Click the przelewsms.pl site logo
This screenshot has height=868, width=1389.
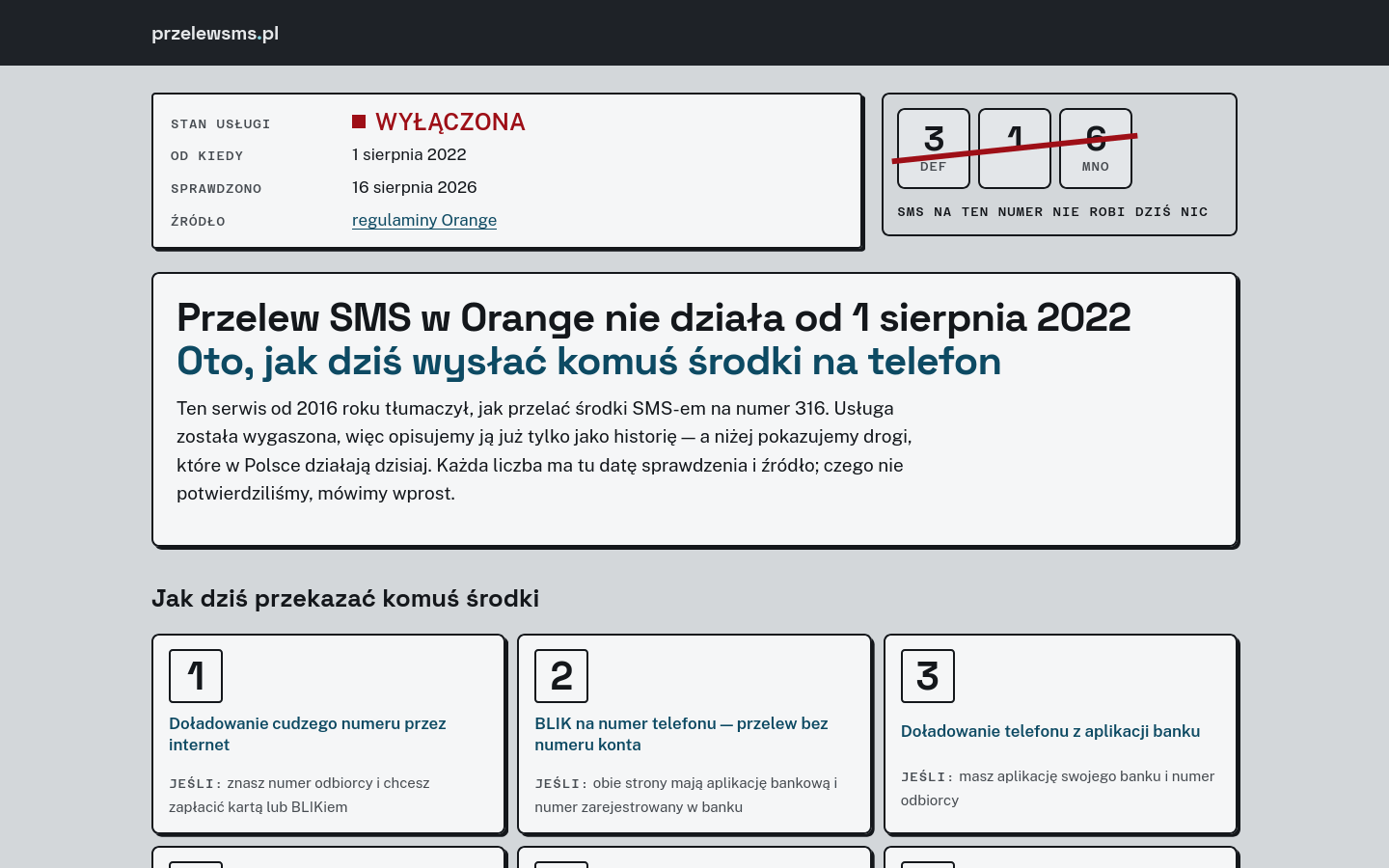[215, 33]
